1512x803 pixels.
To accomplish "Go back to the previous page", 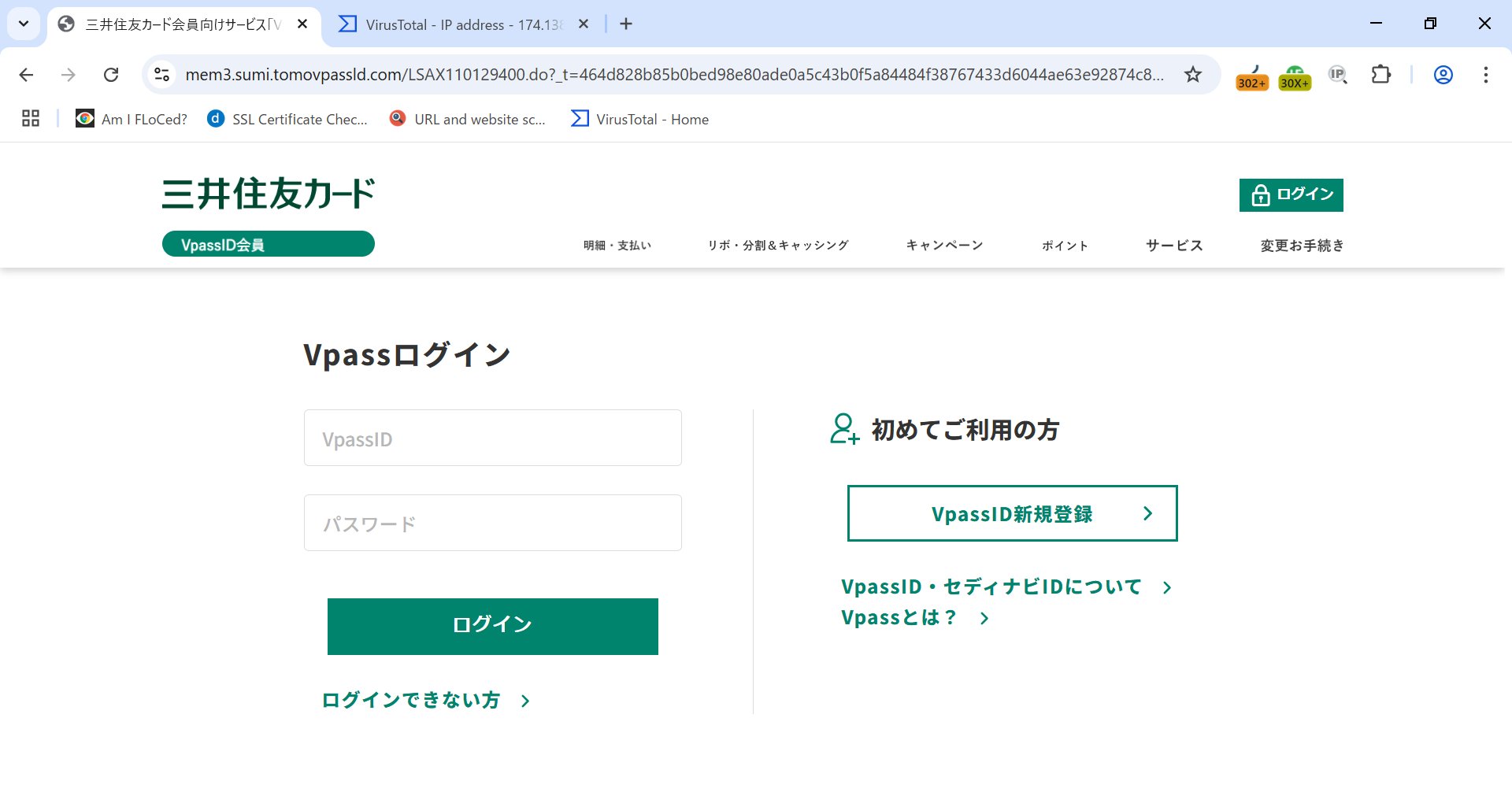I will 26,75.
